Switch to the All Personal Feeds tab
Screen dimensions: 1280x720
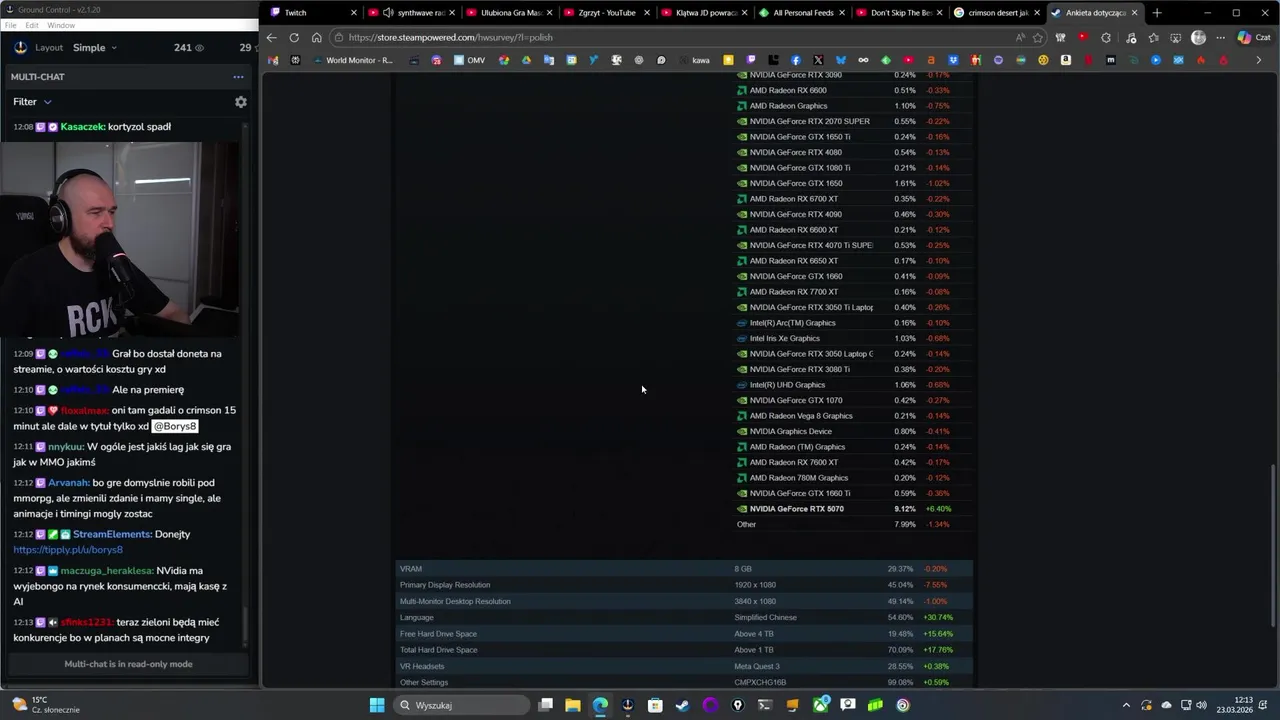pyautogui.click(x=802, y=13)
